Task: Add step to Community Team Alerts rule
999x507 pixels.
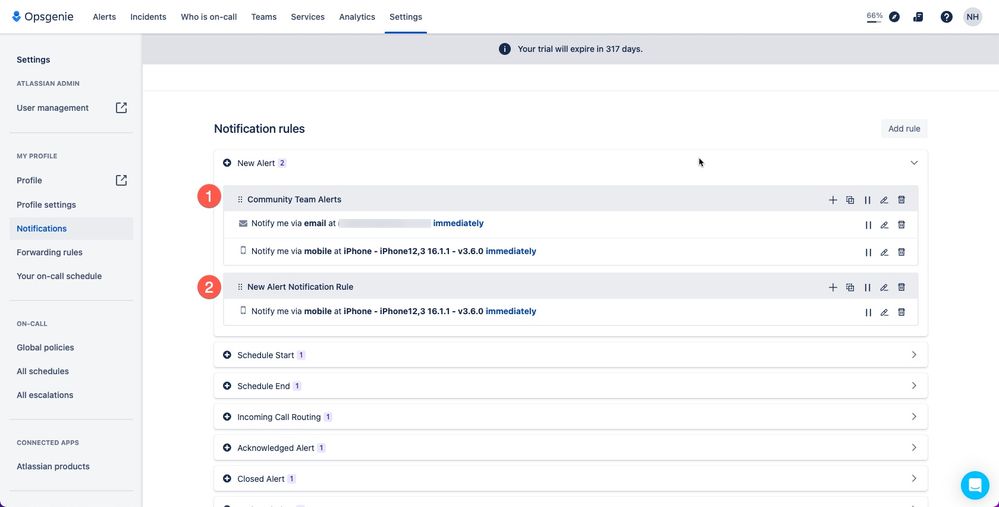Action: click(833, 200)
